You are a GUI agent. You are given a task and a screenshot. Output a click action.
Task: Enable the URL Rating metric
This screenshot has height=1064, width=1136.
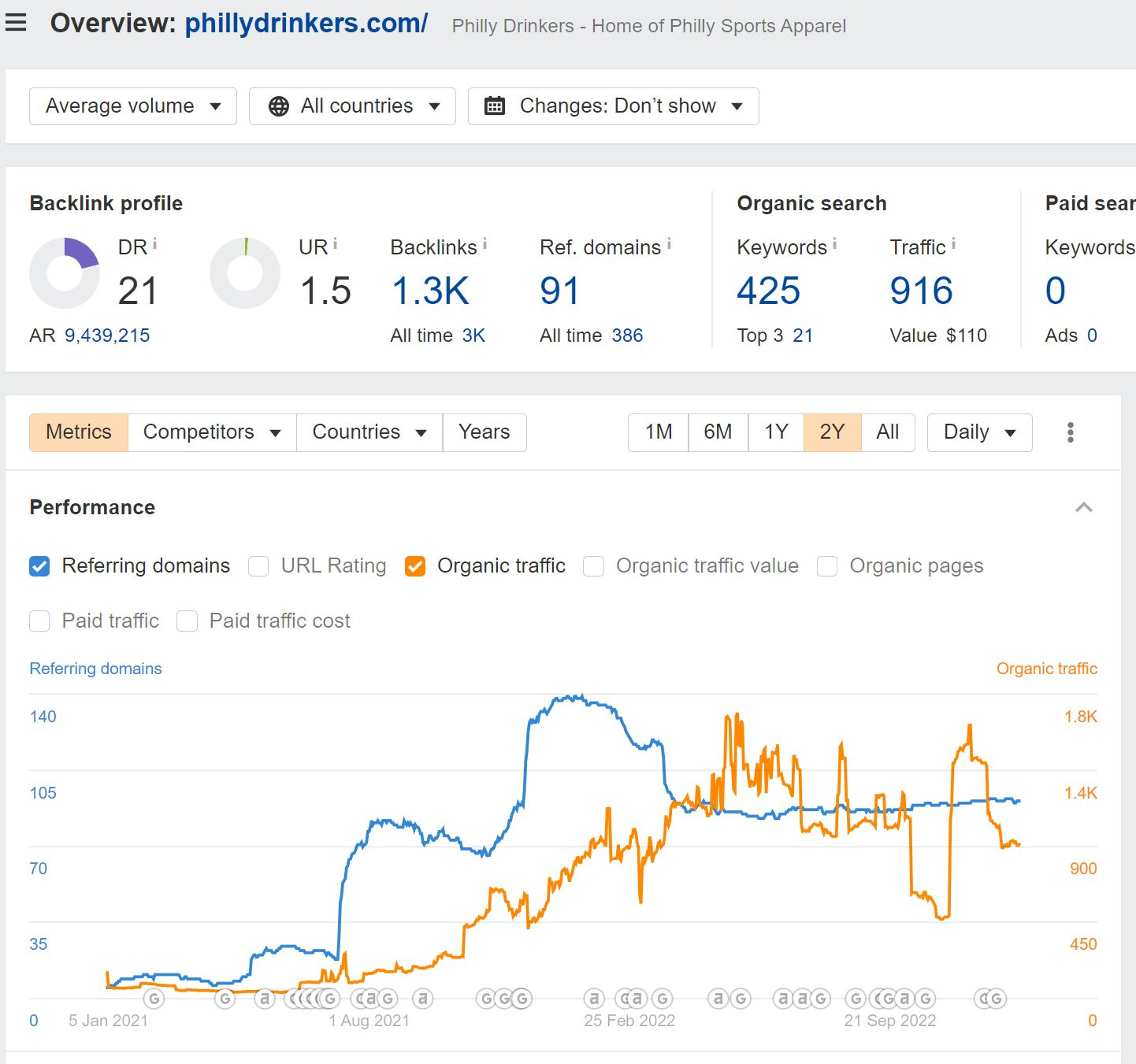(258, 565)
